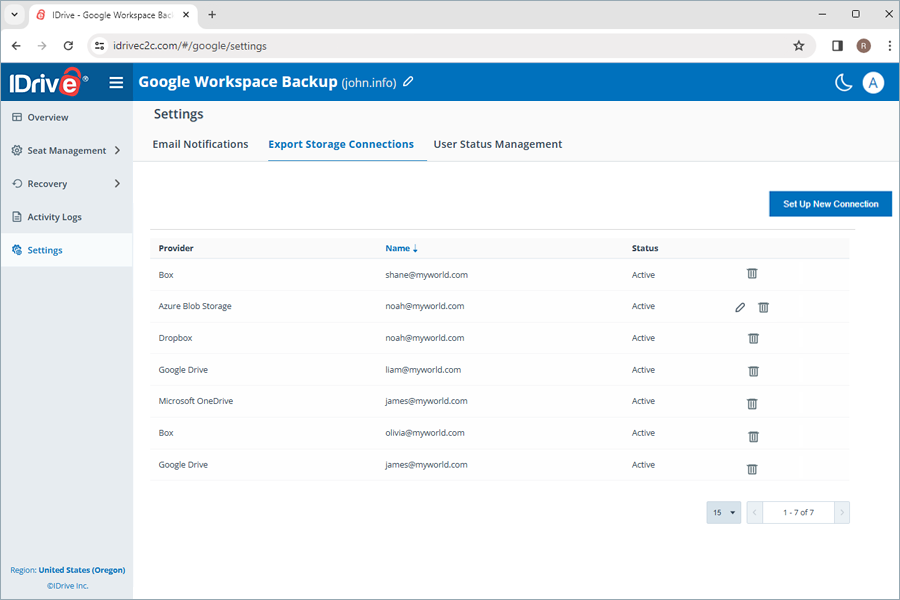Bookmark the page with the star icon

pos(798,46)
